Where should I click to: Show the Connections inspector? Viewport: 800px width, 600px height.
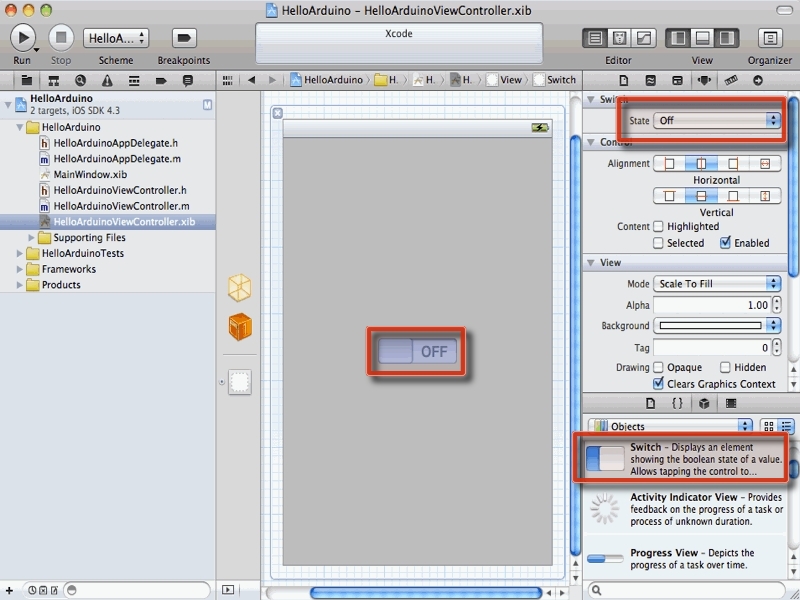(758, 80)
